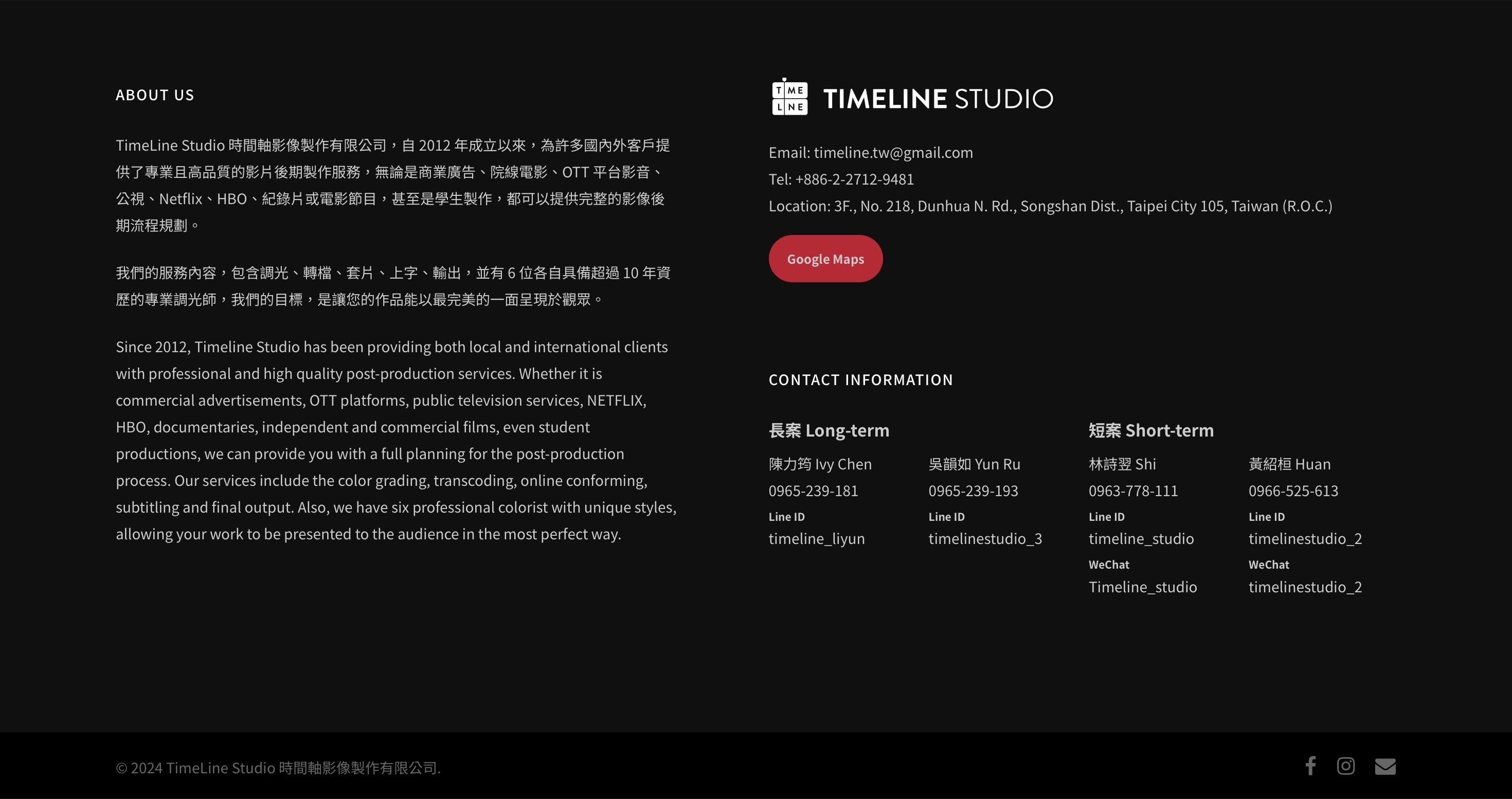
Task: Click phone number 0965-239-181
Action: [814, 491]
